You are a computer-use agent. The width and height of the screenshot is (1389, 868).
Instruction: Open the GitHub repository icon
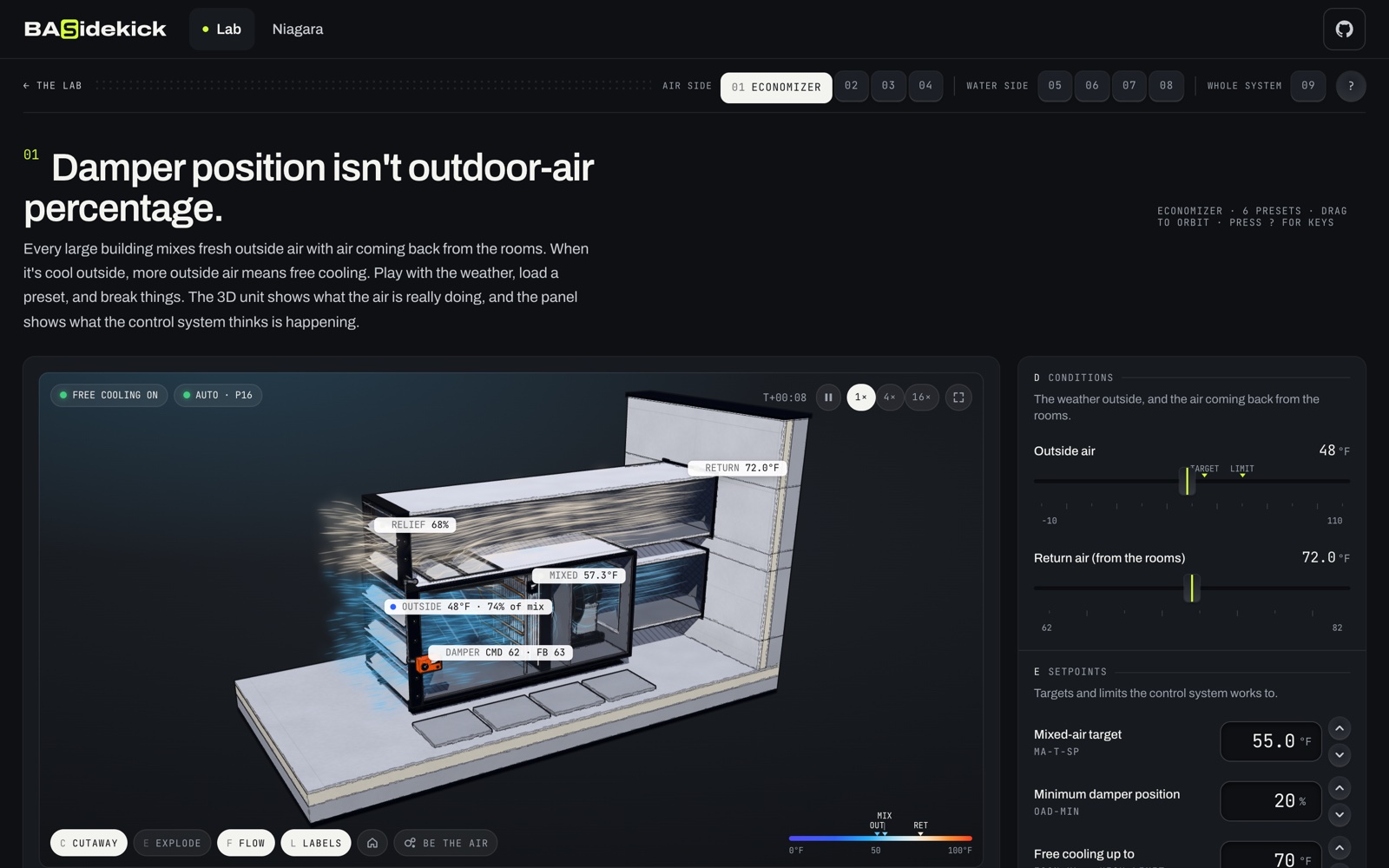click(1344, 30)
